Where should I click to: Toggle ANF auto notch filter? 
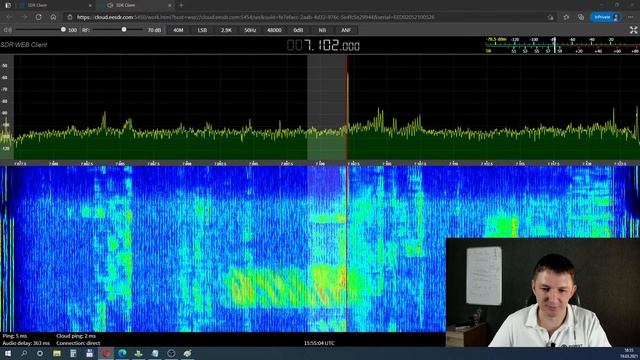[346, 30]
